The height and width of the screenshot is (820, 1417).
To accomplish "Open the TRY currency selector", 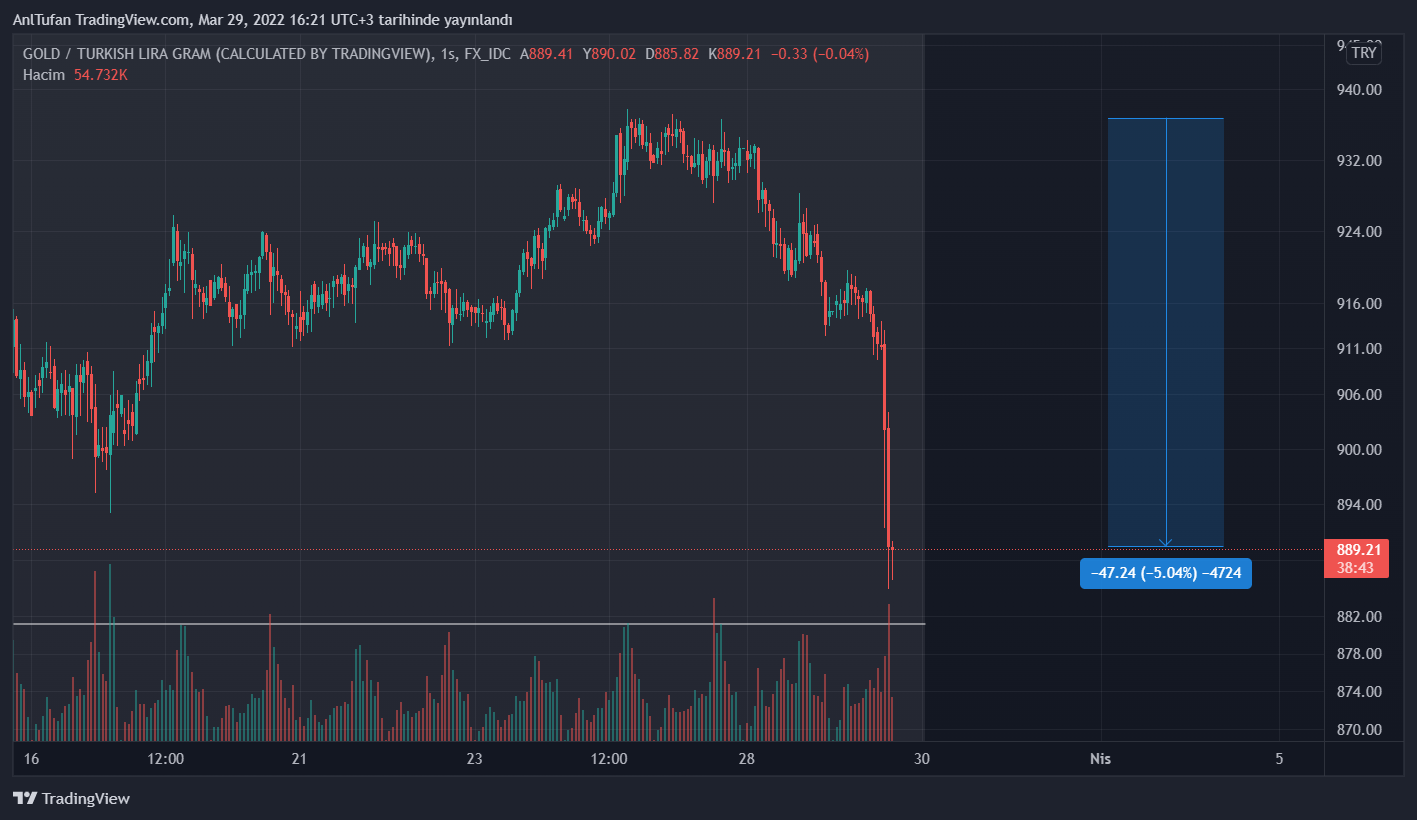I will coord(1363,53).
